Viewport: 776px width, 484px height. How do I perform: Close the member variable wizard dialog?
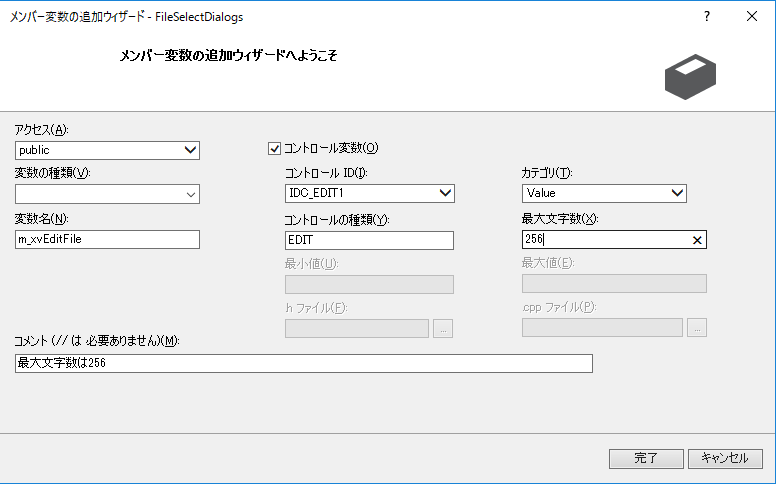click(752, 16)
